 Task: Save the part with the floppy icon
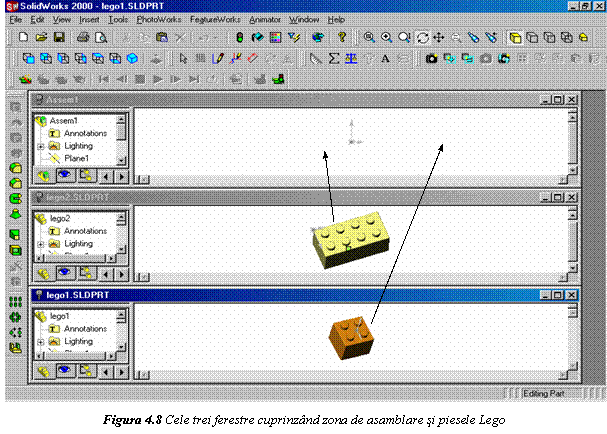pyautogui.click(x=57, y=37)
